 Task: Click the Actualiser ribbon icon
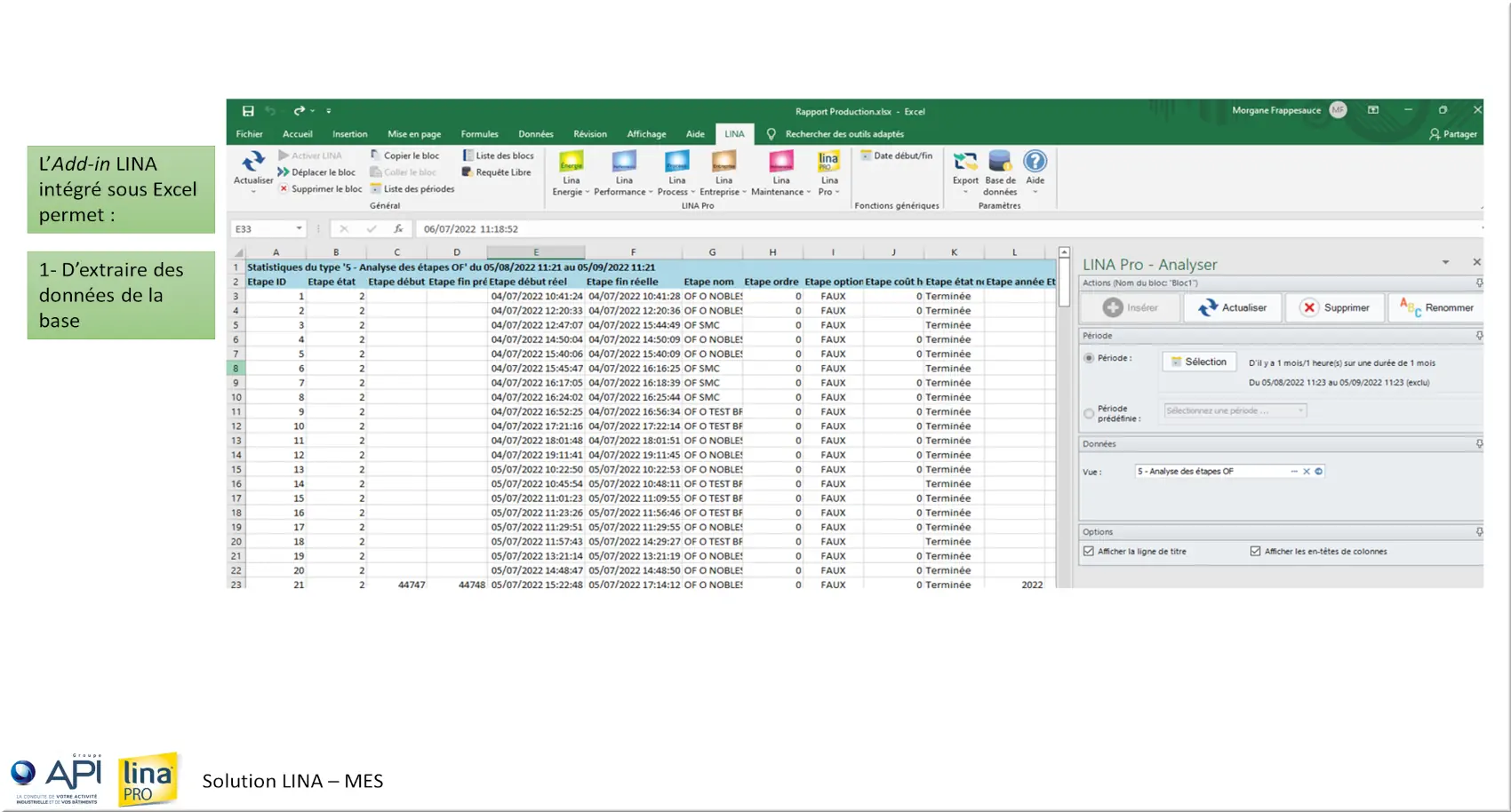point(253,162)
